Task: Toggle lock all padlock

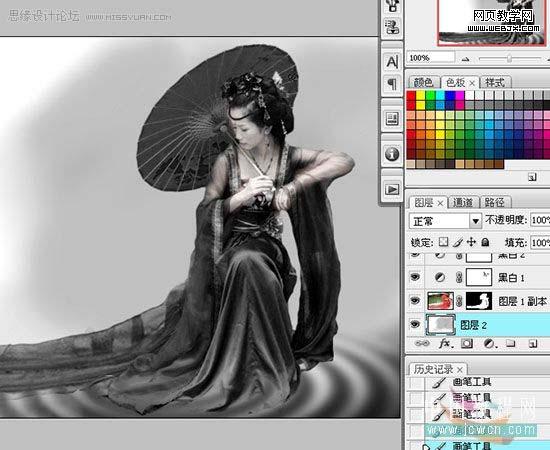Action: tap(485, 242)
